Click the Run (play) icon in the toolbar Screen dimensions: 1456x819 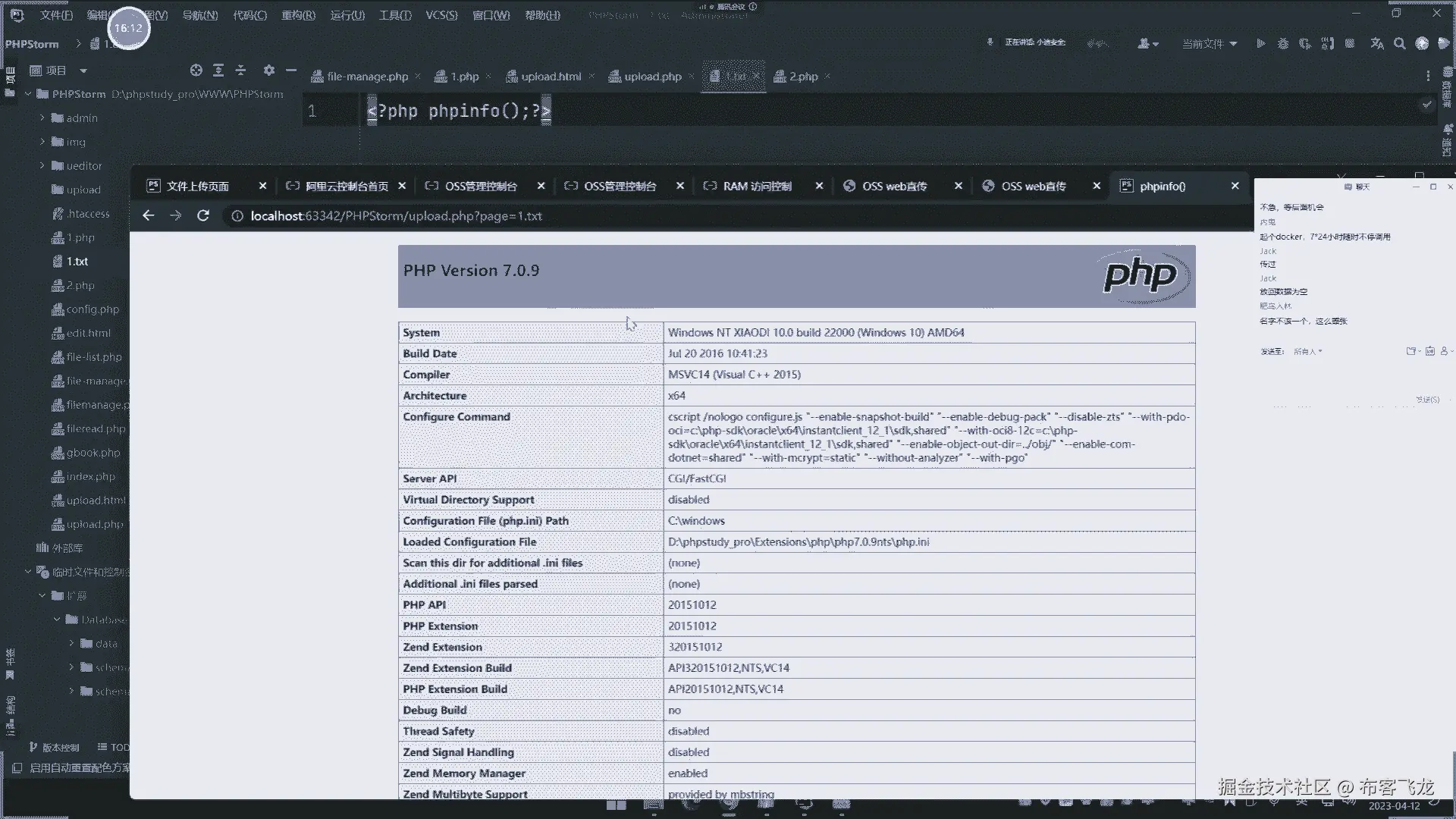1260,44
